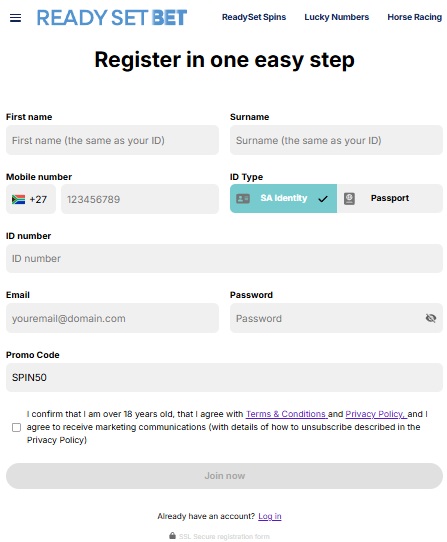447x542 pixels.
Task: Click the Ready Set Bet logo
Action: [112, 18]
